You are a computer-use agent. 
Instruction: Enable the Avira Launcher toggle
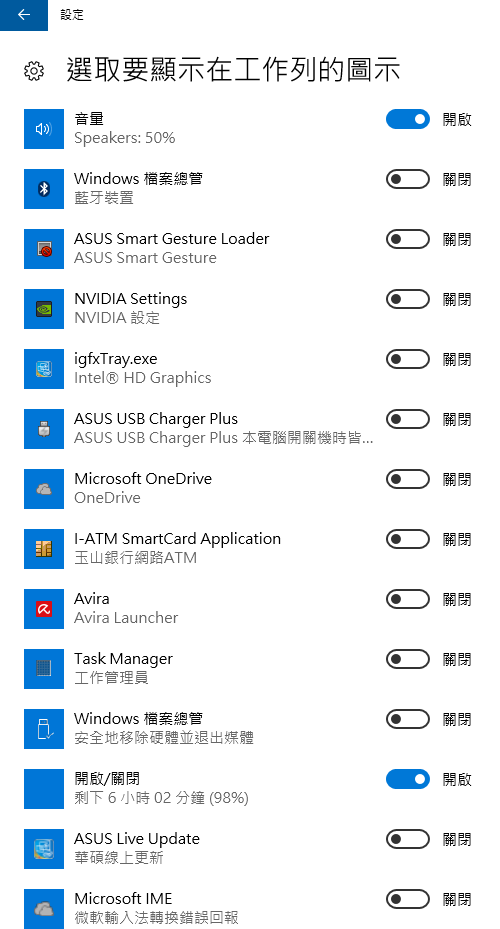tap(408, 599)
